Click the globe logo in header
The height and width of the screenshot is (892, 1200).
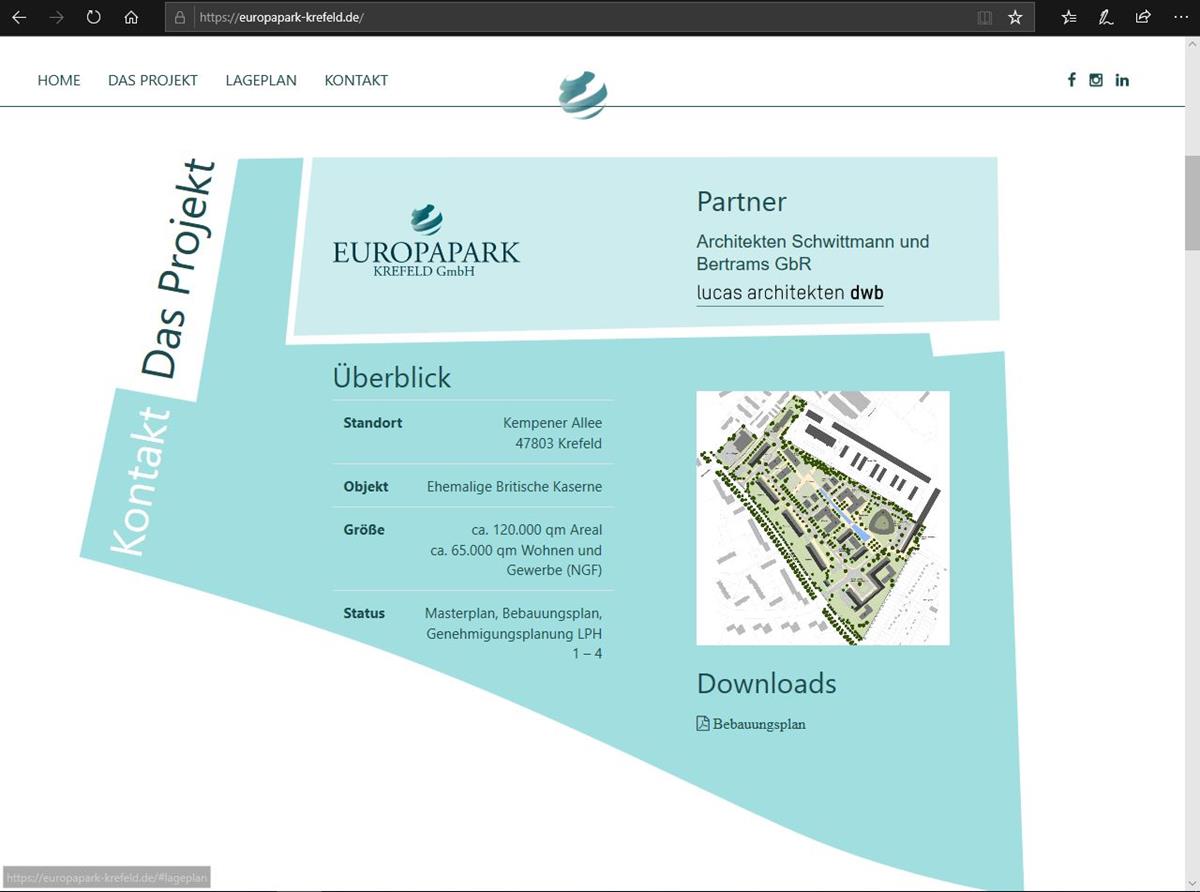[x=583, y=95]
